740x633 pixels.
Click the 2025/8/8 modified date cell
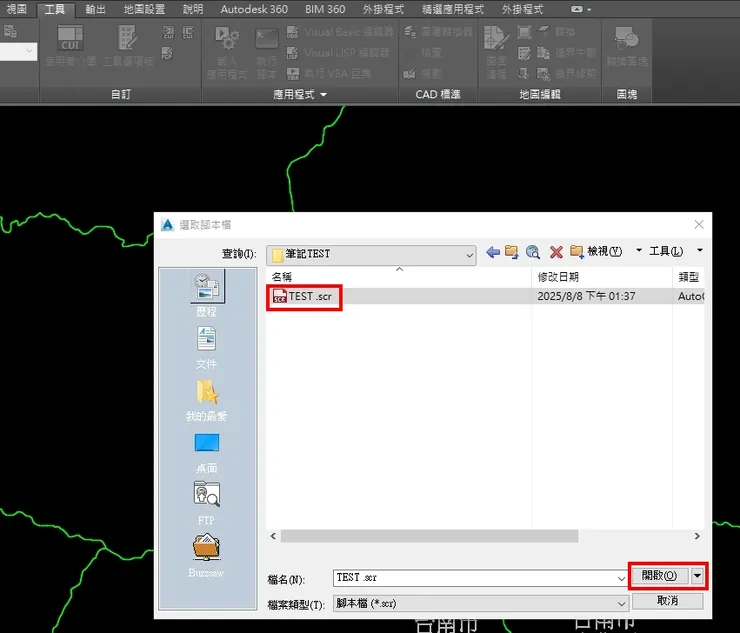click(x=586, y=296)
